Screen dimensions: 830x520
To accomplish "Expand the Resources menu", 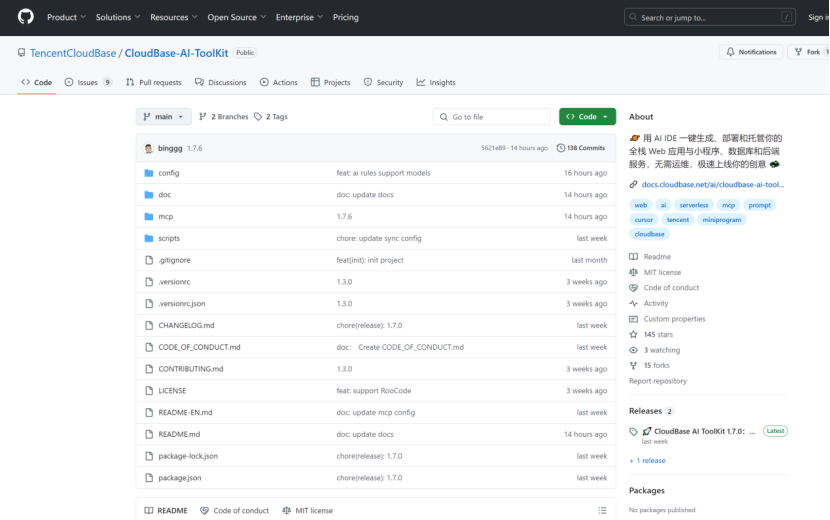I will pos(174,17).
